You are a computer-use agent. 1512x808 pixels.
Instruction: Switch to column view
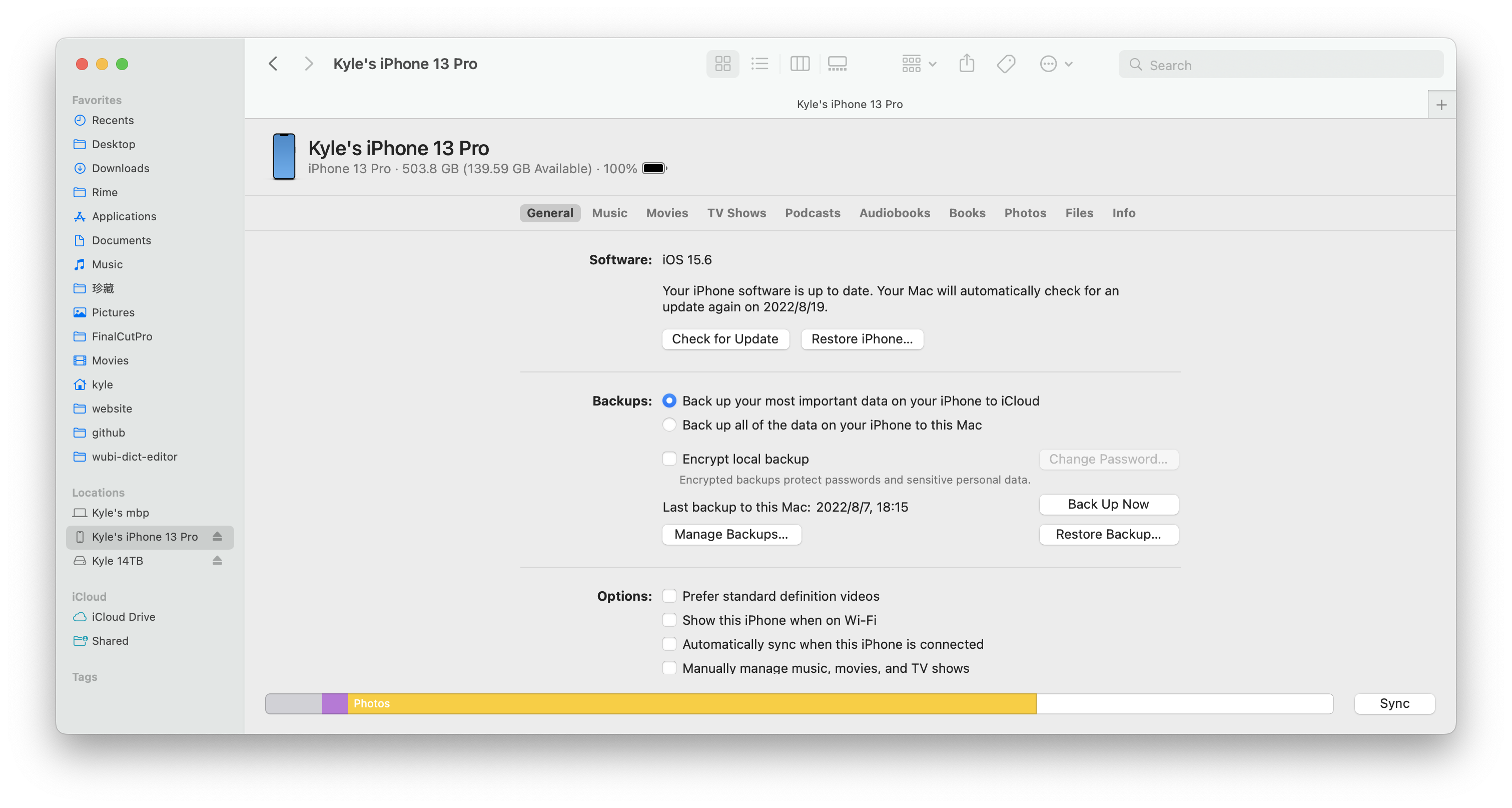coord(800,64)
